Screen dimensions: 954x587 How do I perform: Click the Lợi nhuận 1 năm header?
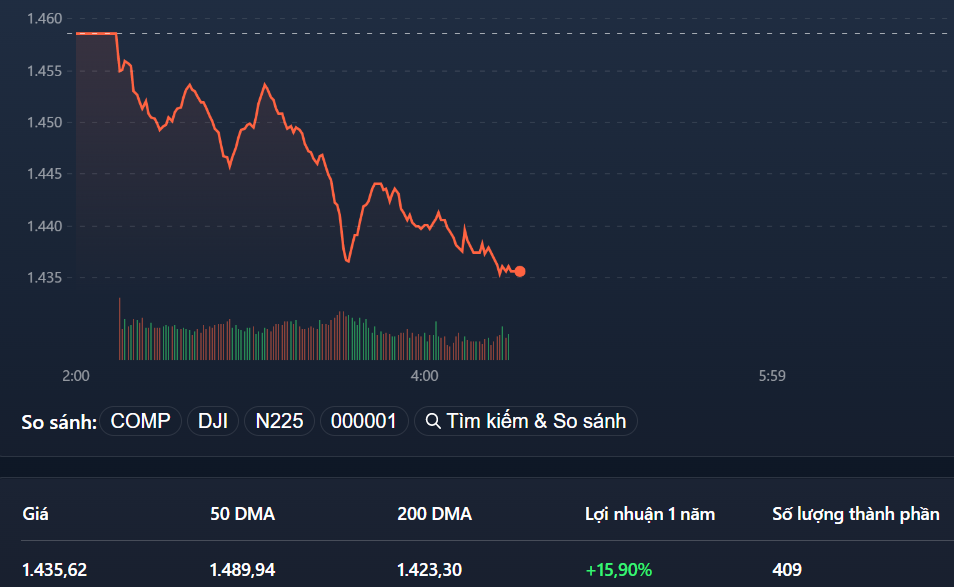coord(651,513)
